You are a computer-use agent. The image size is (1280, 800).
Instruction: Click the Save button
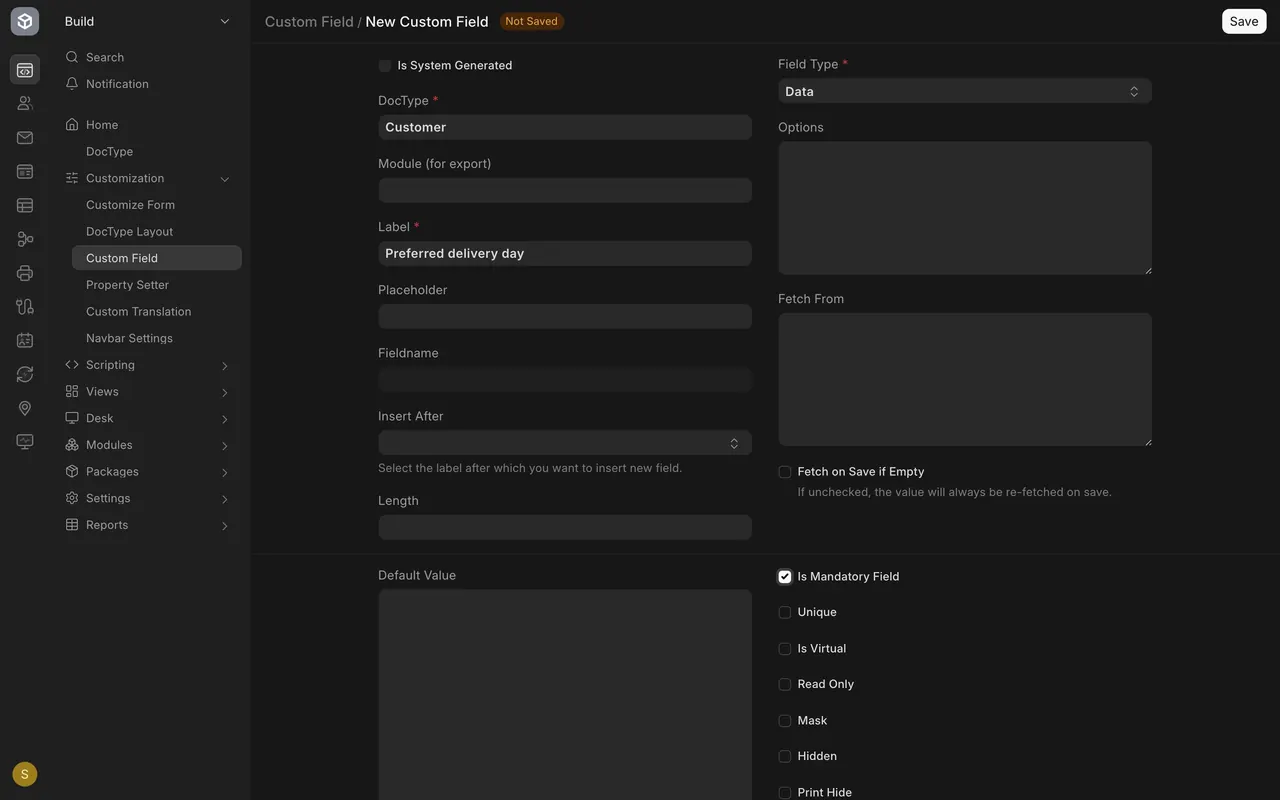(x=1244, y=22)
